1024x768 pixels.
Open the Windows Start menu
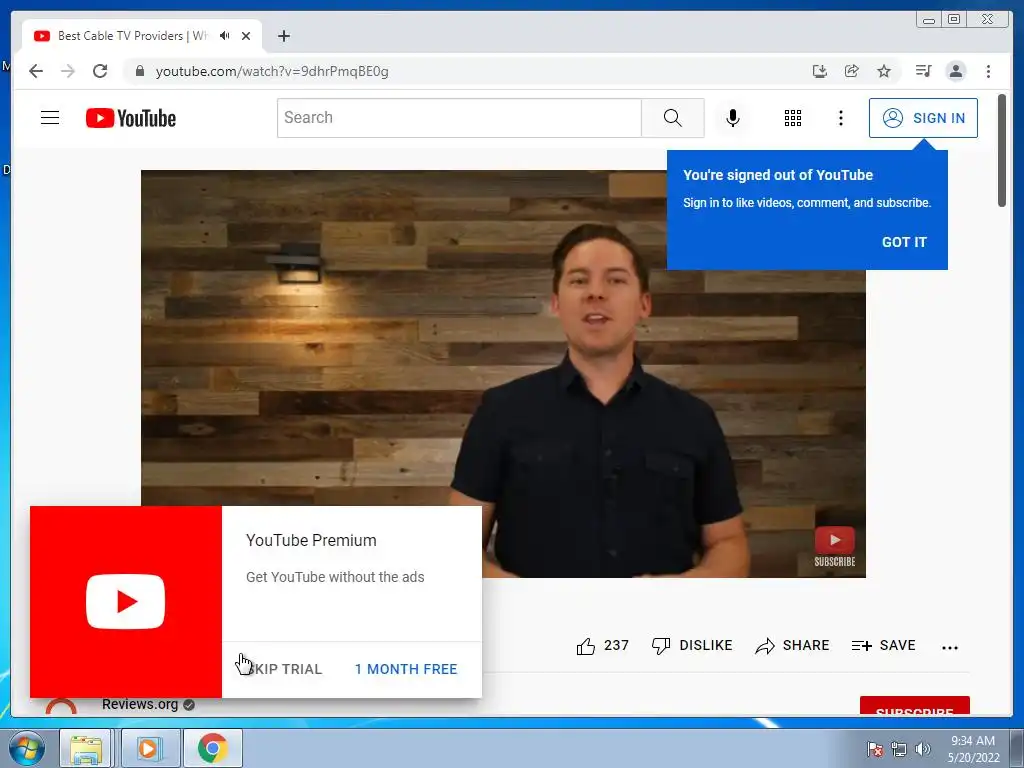click(27, 748)
